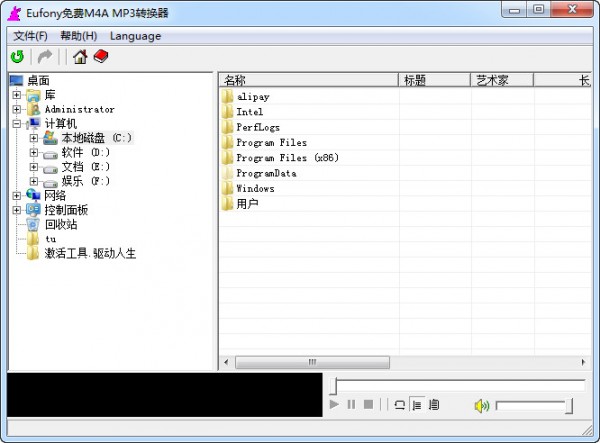Select the Administrator user icon

tap(33, 109)
